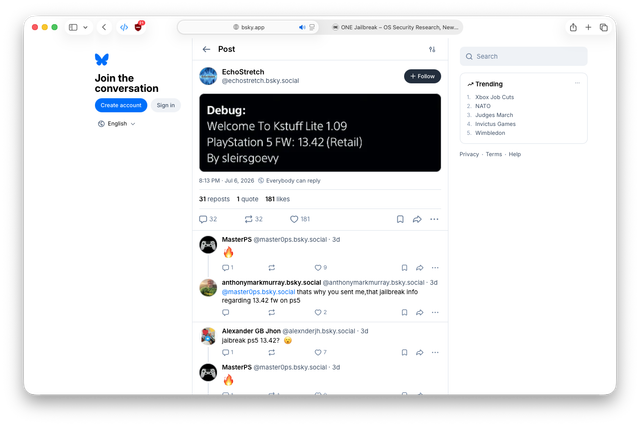
Task: Open the @echostretch.bsky.social handle
Action: coord(260,81)
